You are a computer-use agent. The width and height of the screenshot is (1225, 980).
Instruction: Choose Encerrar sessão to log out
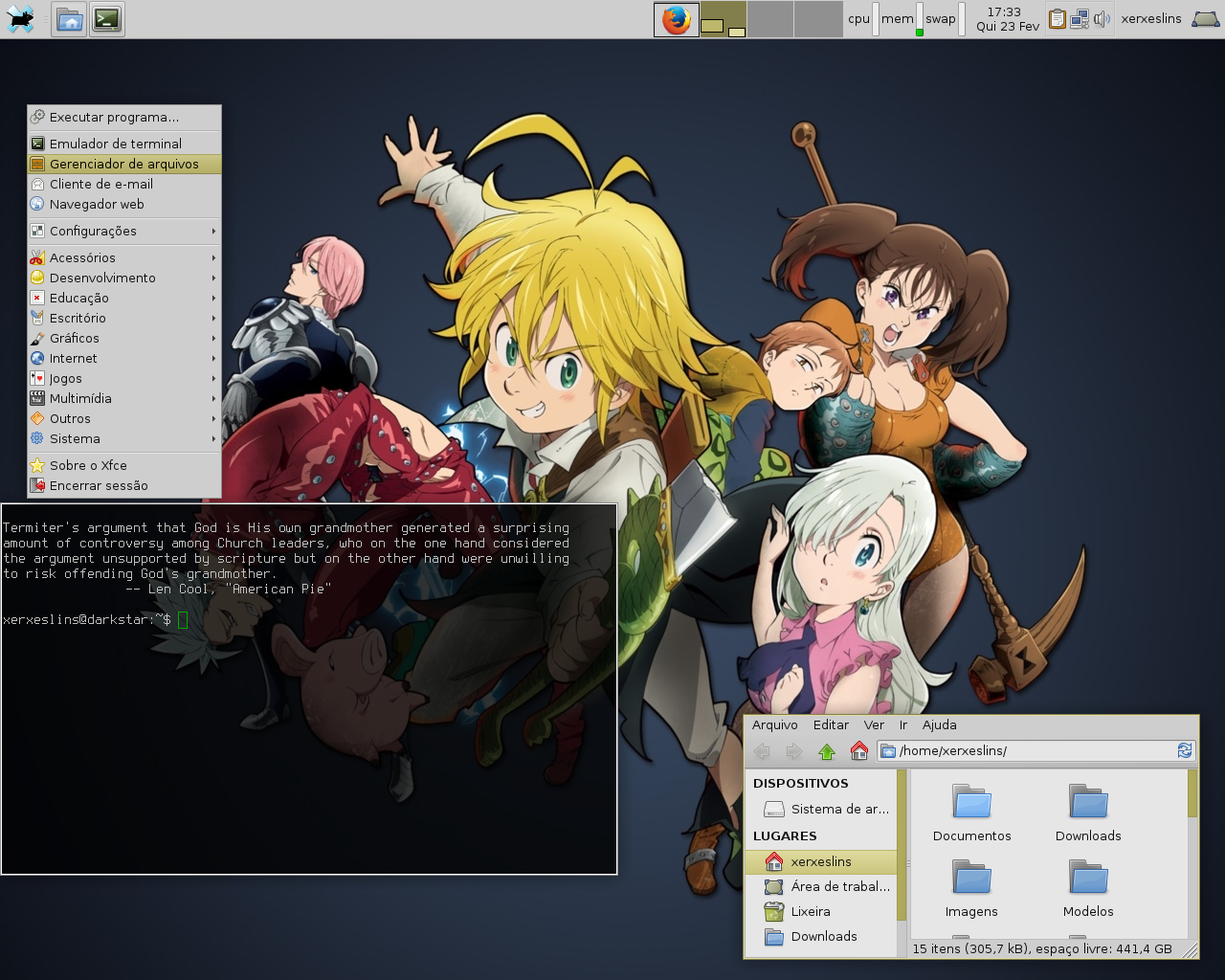coord(124,485)
